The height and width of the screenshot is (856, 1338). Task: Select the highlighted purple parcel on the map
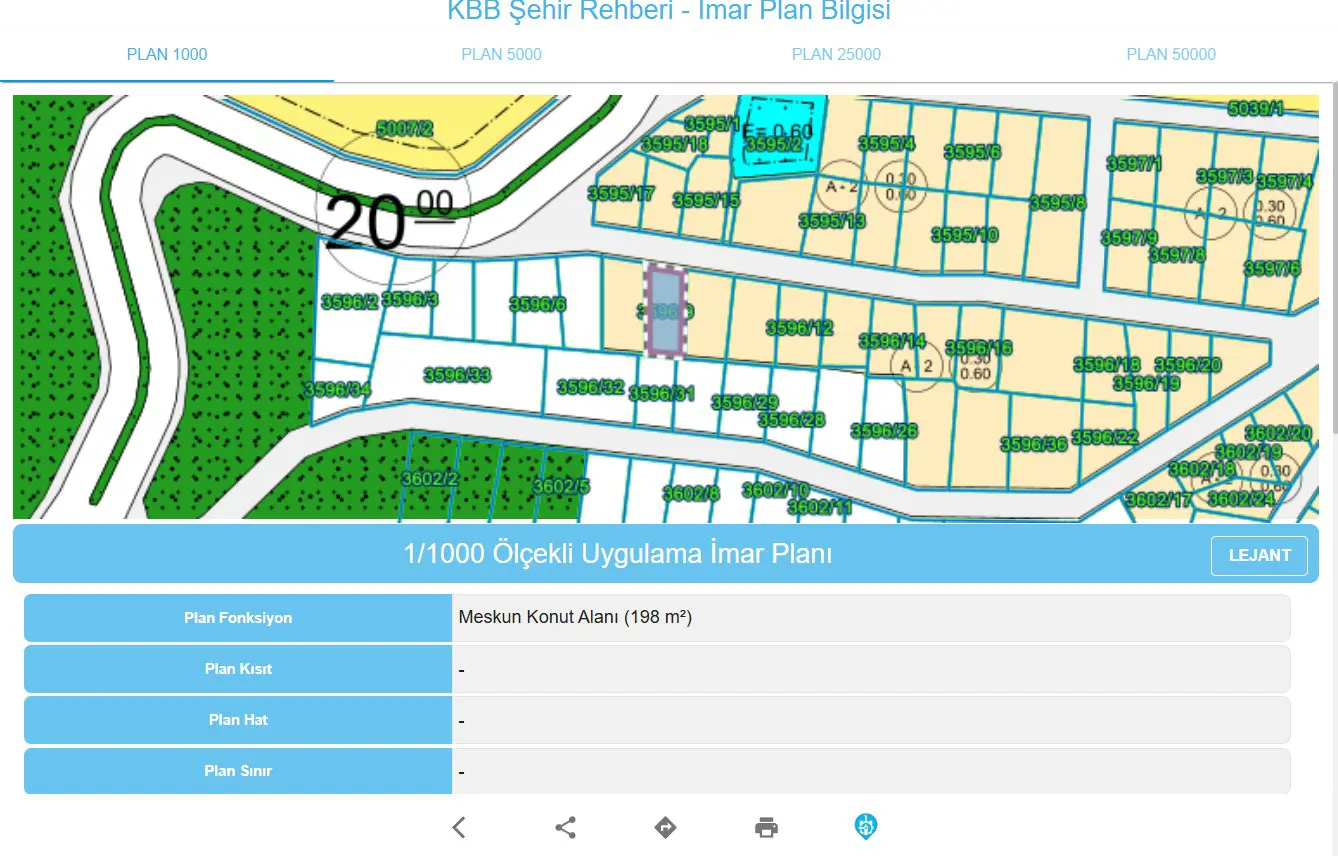(665, 311)
